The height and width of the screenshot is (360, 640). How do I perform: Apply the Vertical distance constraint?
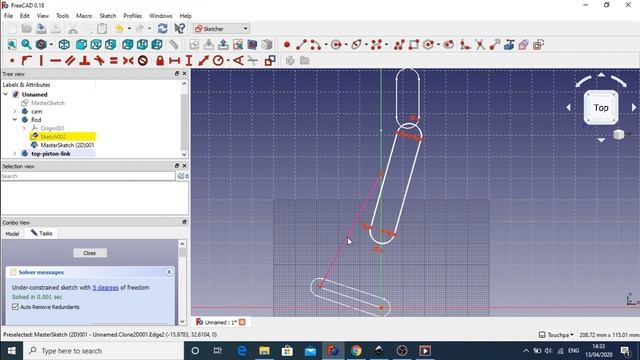coord(189,61)
